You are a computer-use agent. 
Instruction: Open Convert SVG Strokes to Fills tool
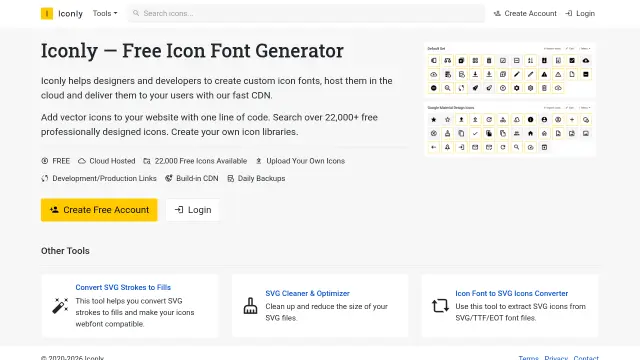123,287
